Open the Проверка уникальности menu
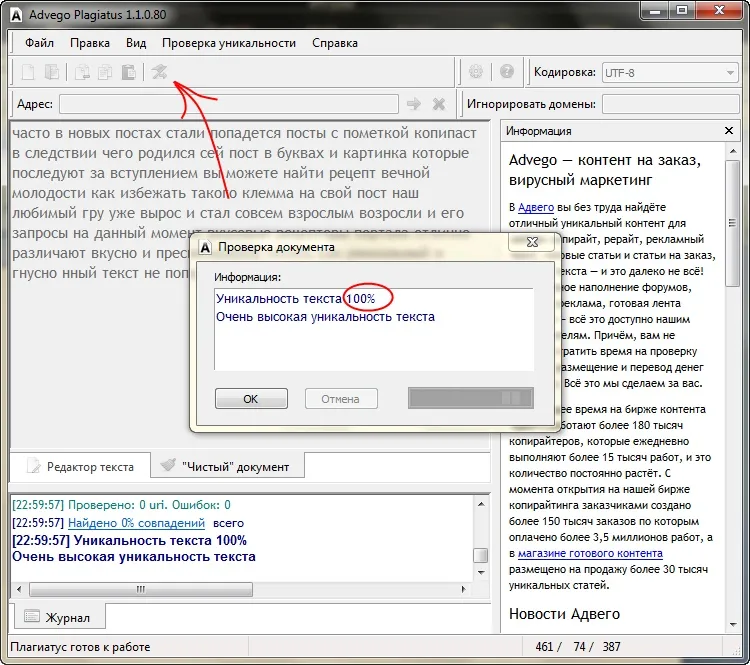750x665 pixels. (229, 43)
